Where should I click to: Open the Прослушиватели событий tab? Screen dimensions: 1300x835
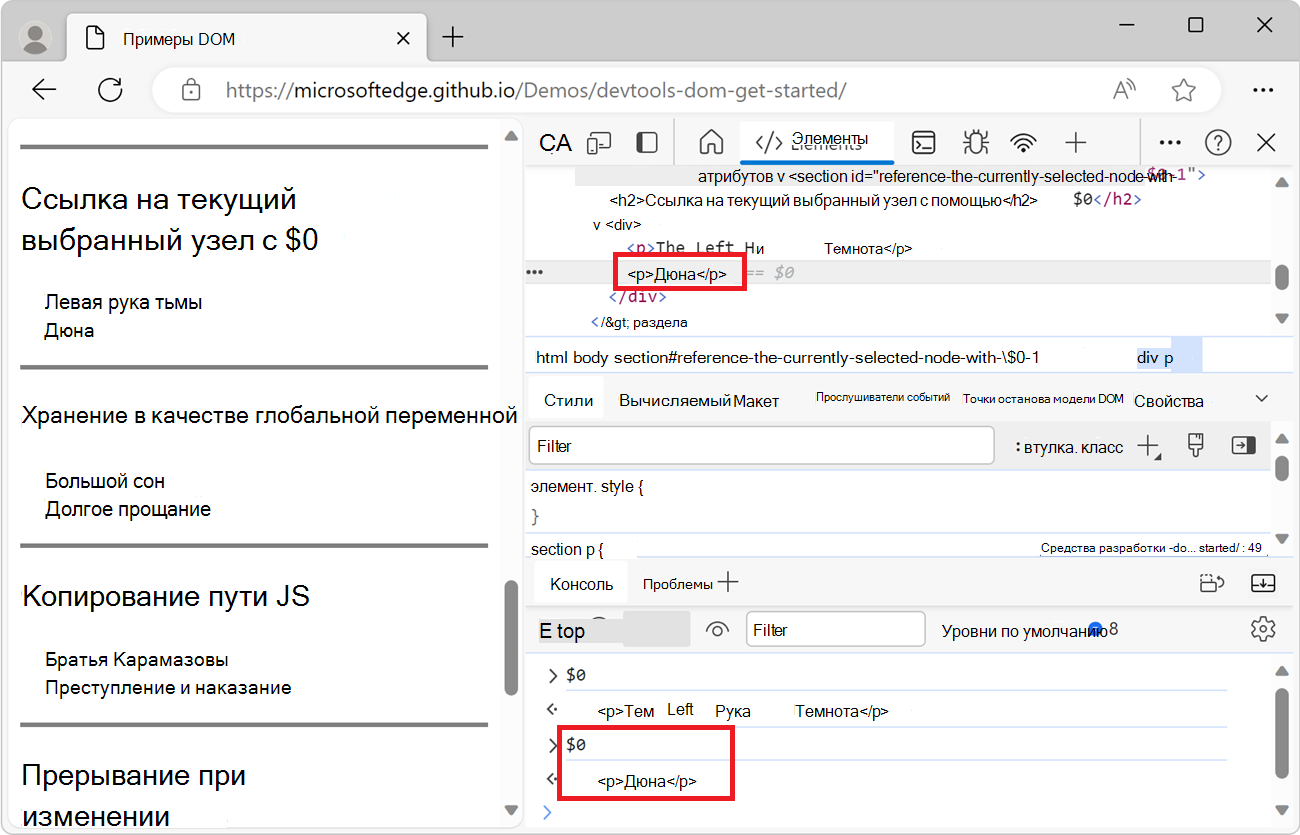coord(883,397)
